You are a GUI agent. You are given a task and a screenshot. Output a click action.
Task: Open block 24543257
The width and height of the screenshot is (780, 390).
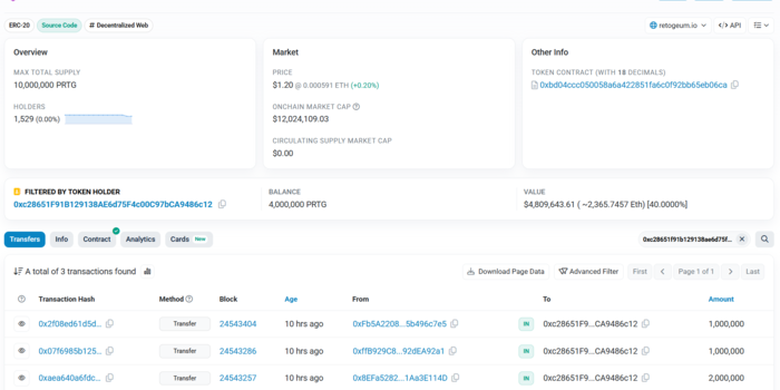[x=238, y=378]
